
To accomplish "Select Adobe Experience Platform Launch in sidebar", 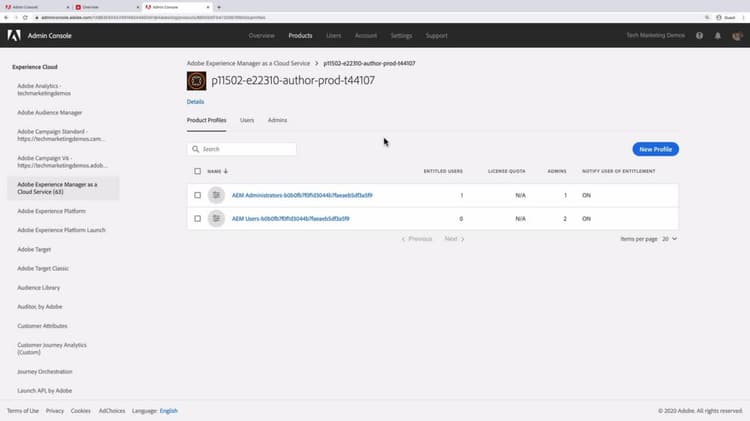I will pos(61,230).
